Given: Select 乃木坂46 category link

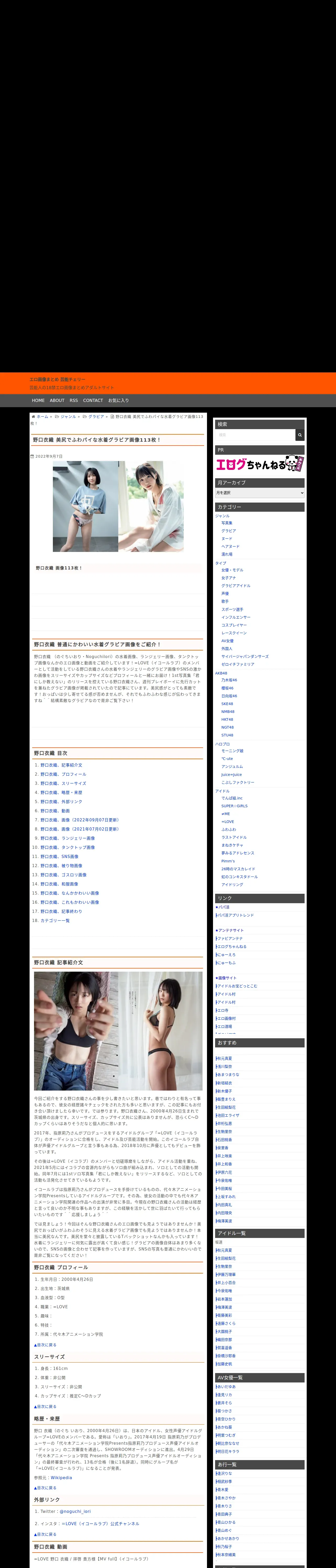Looking at the screenshot, I should point(229,681).
